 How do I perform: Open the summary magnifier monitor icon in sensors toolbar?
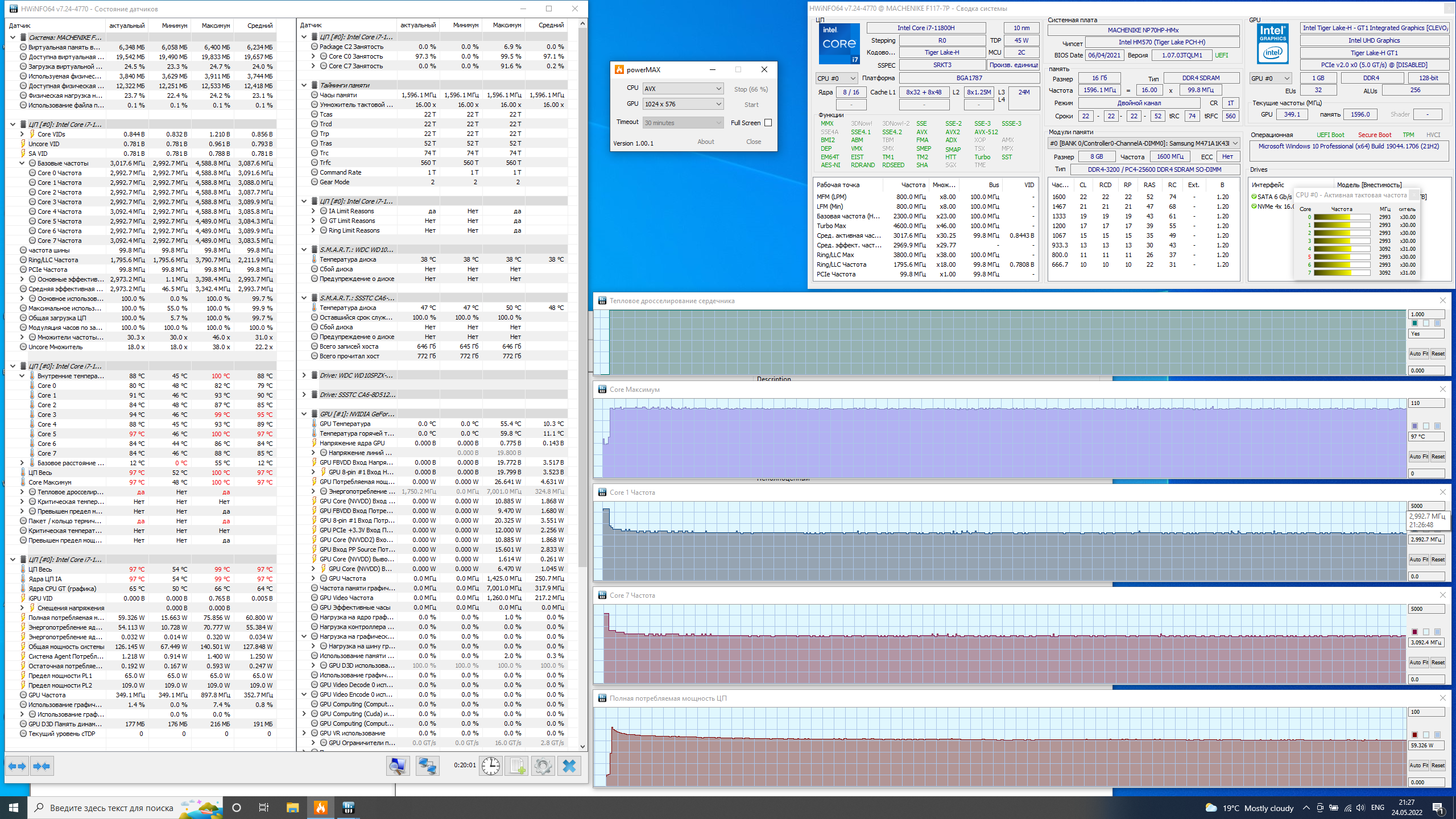398,766
